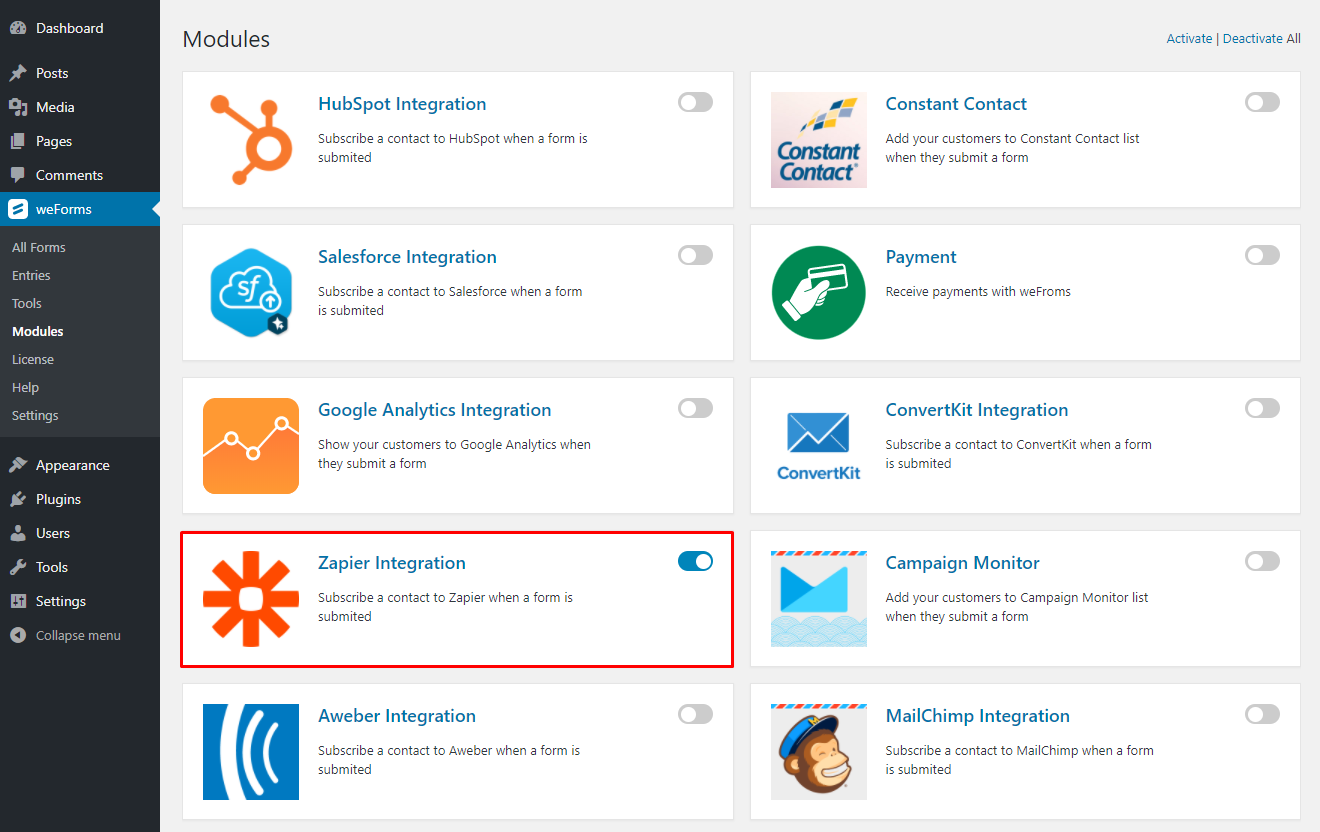
Task: Click the Media icon in sidebar
Action: click(x=18, y=107)
